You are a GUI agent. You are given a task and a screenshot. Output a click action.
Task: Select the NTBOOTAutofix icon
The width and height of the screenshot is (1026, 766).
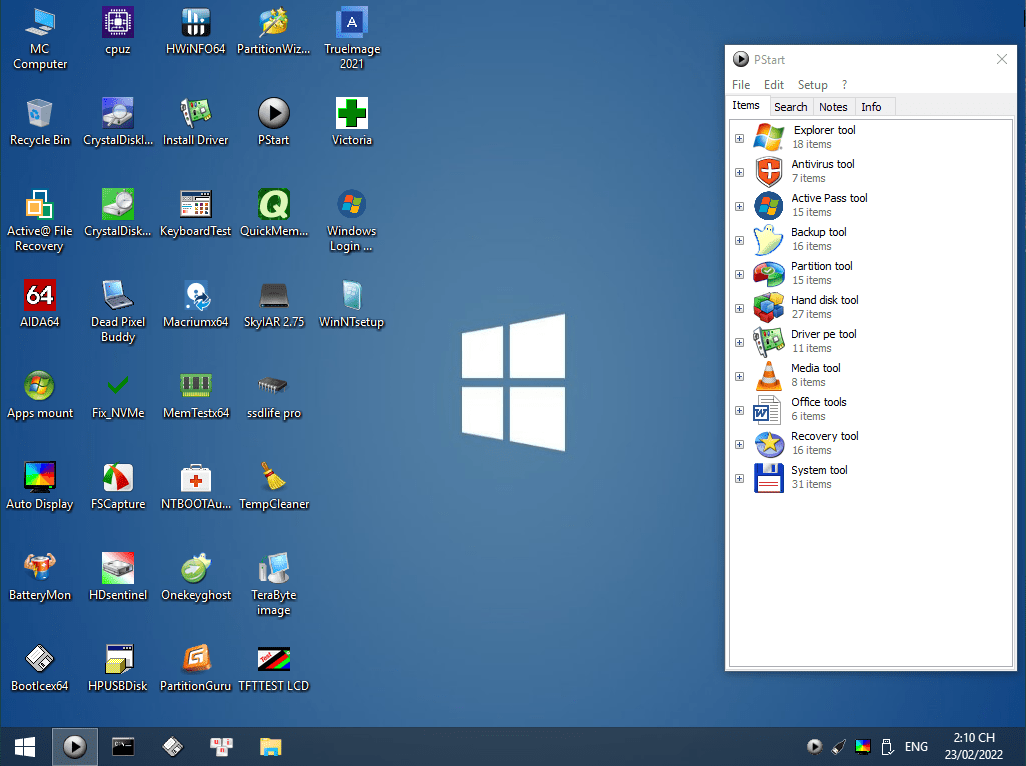pyautogui.click(x=196, y=485)
